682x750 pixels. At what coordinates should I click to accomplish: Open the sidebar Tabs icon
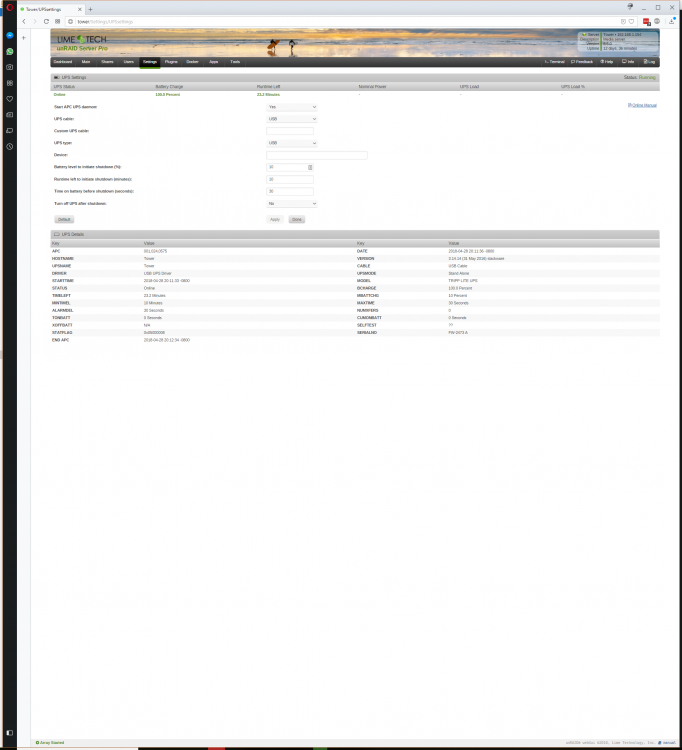[10, 131]
